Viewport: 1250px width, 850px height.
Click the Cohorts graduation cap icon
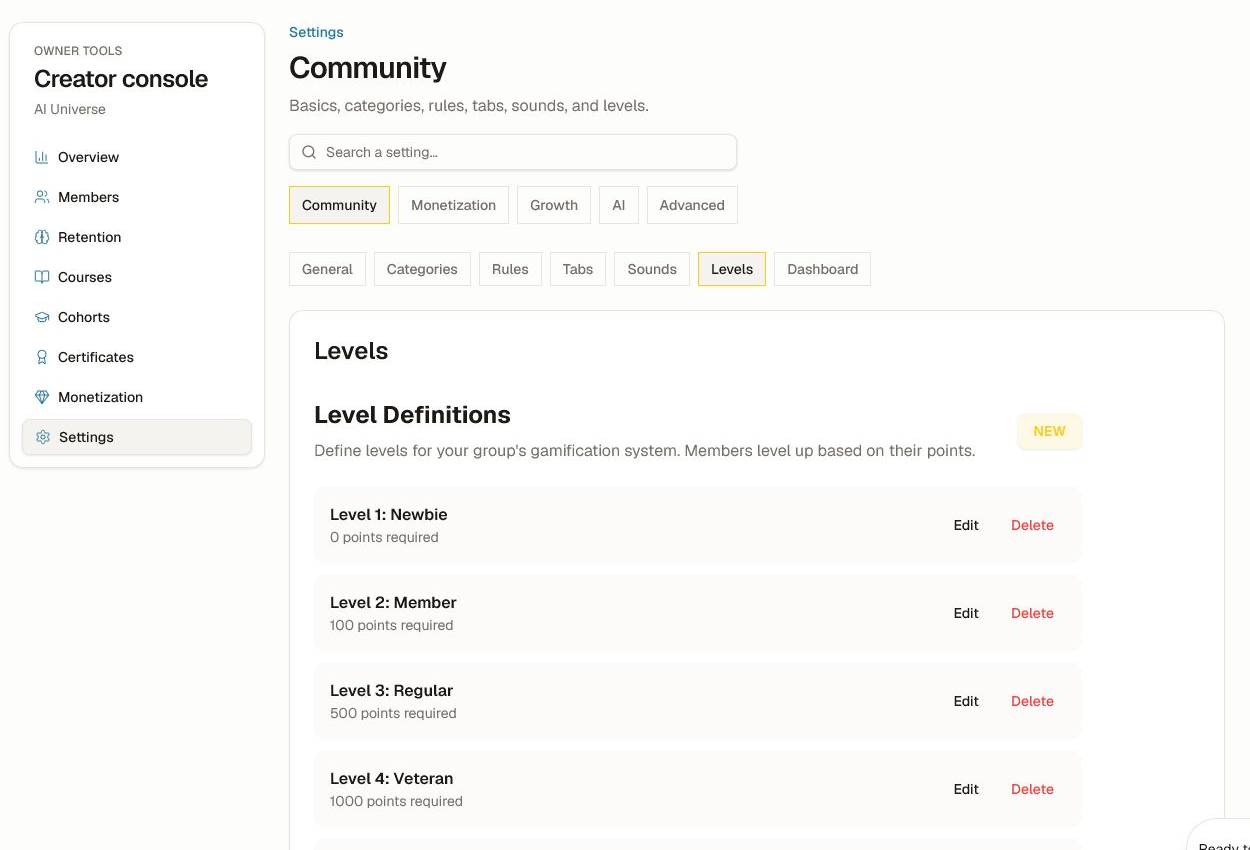coord(42,317)
